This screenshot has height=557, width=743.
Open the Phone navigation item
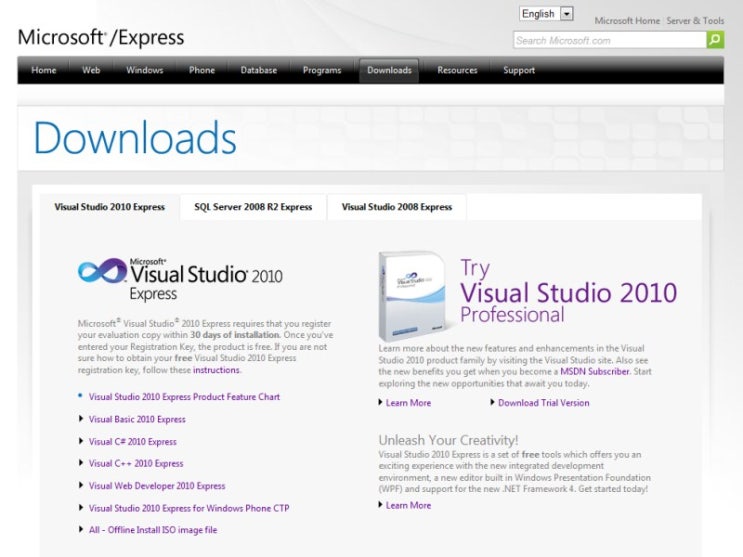[x=202, y=70]
